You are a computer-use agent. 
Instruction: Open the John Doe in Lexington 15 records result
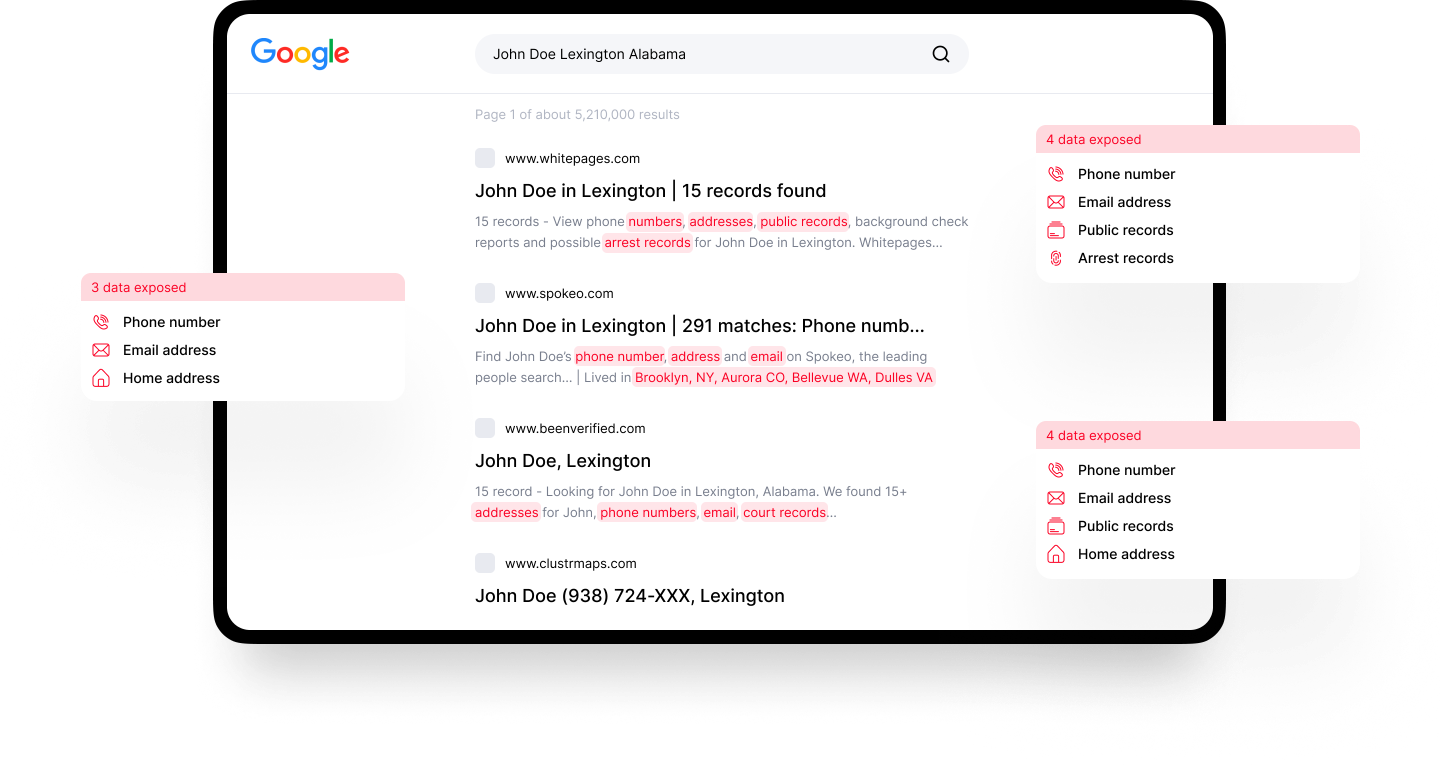[650, 191]
